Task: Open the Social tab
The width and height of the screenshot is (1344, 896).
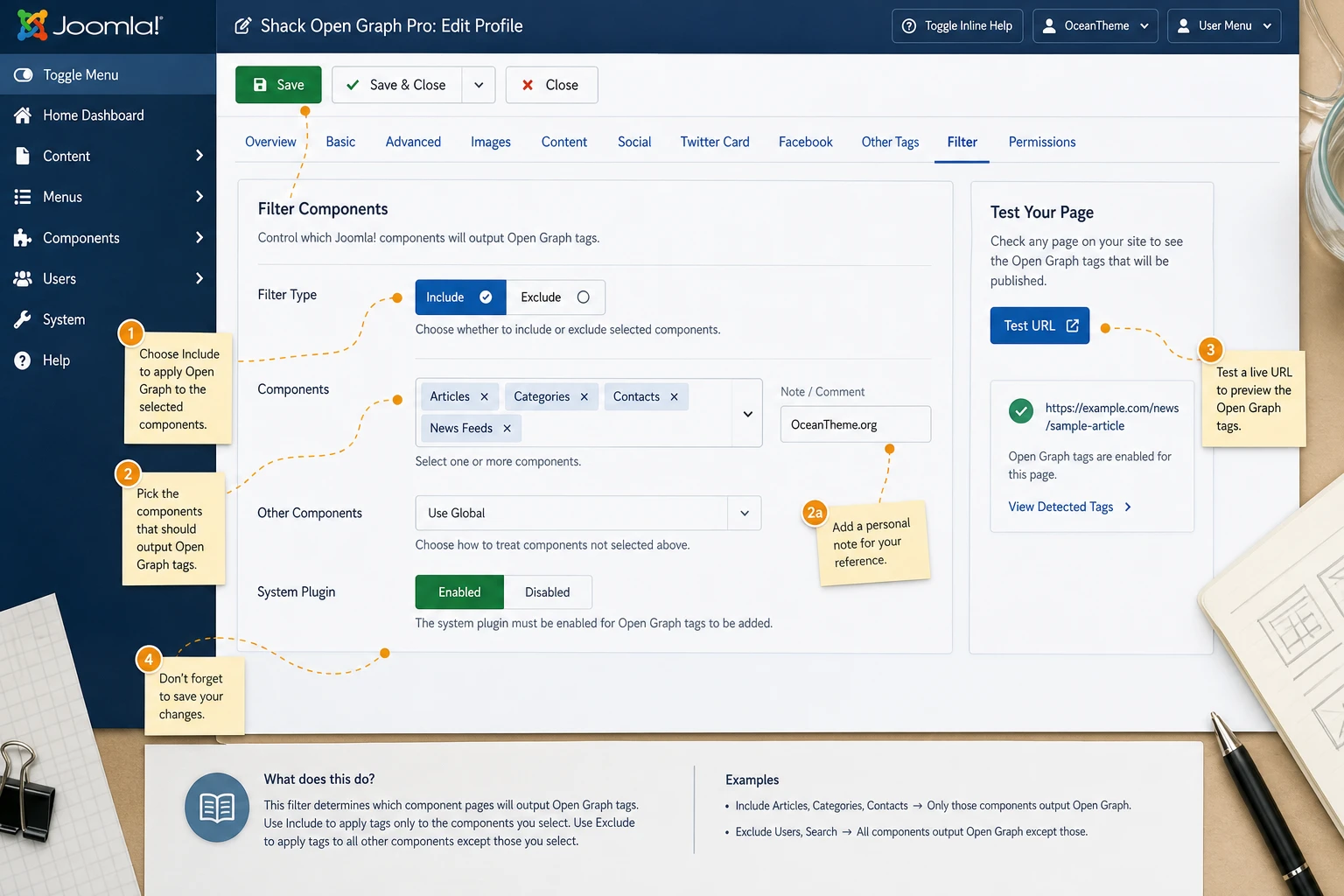Action: [634, 142]
